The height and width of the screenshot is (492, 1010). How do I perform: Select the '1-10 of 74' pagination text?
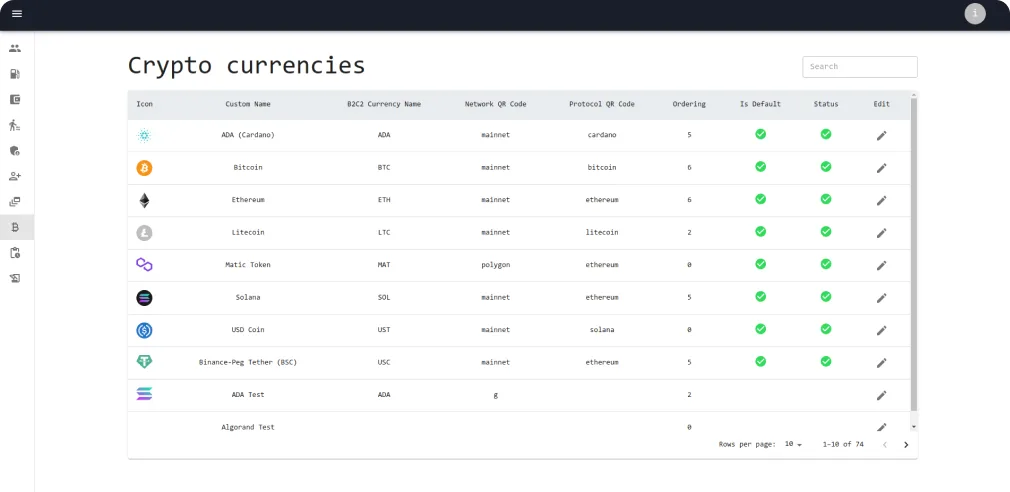coord(843,444)
